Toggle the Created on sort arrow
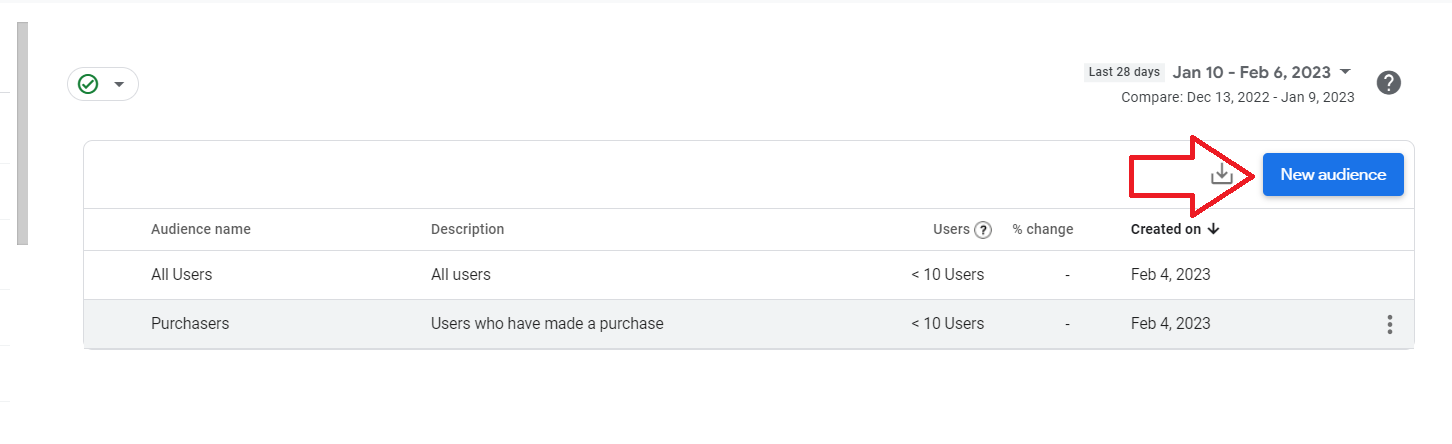 [1214, 229]
